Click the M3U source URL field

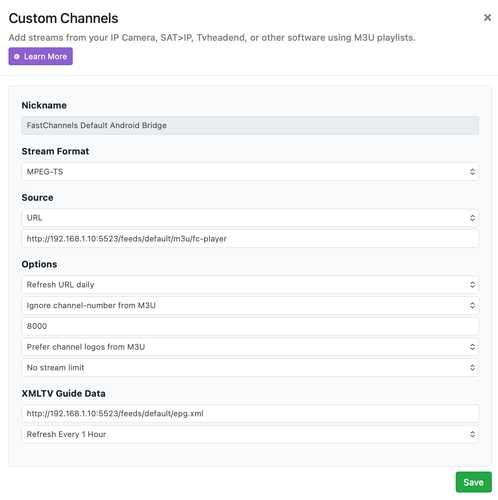[x=250, y=239]
